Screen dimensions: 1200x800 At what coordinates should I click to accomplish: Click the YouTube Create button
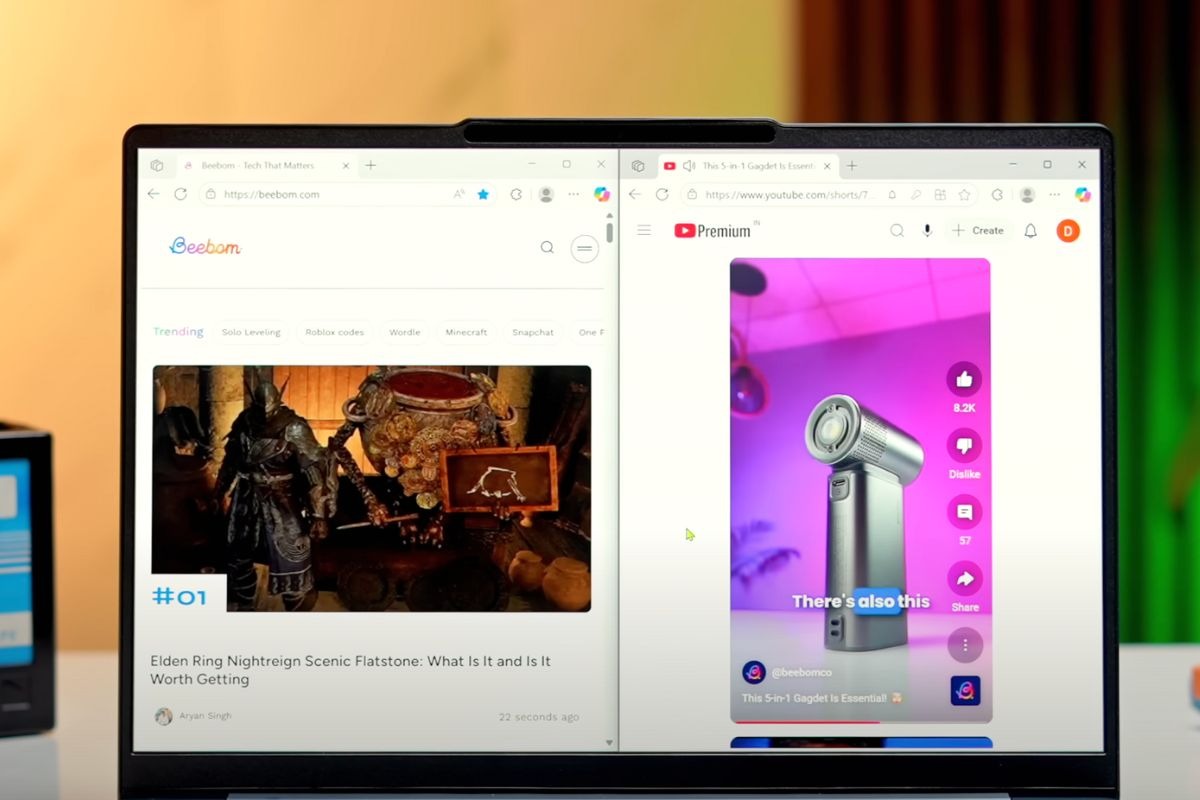(x=978, y=230)
